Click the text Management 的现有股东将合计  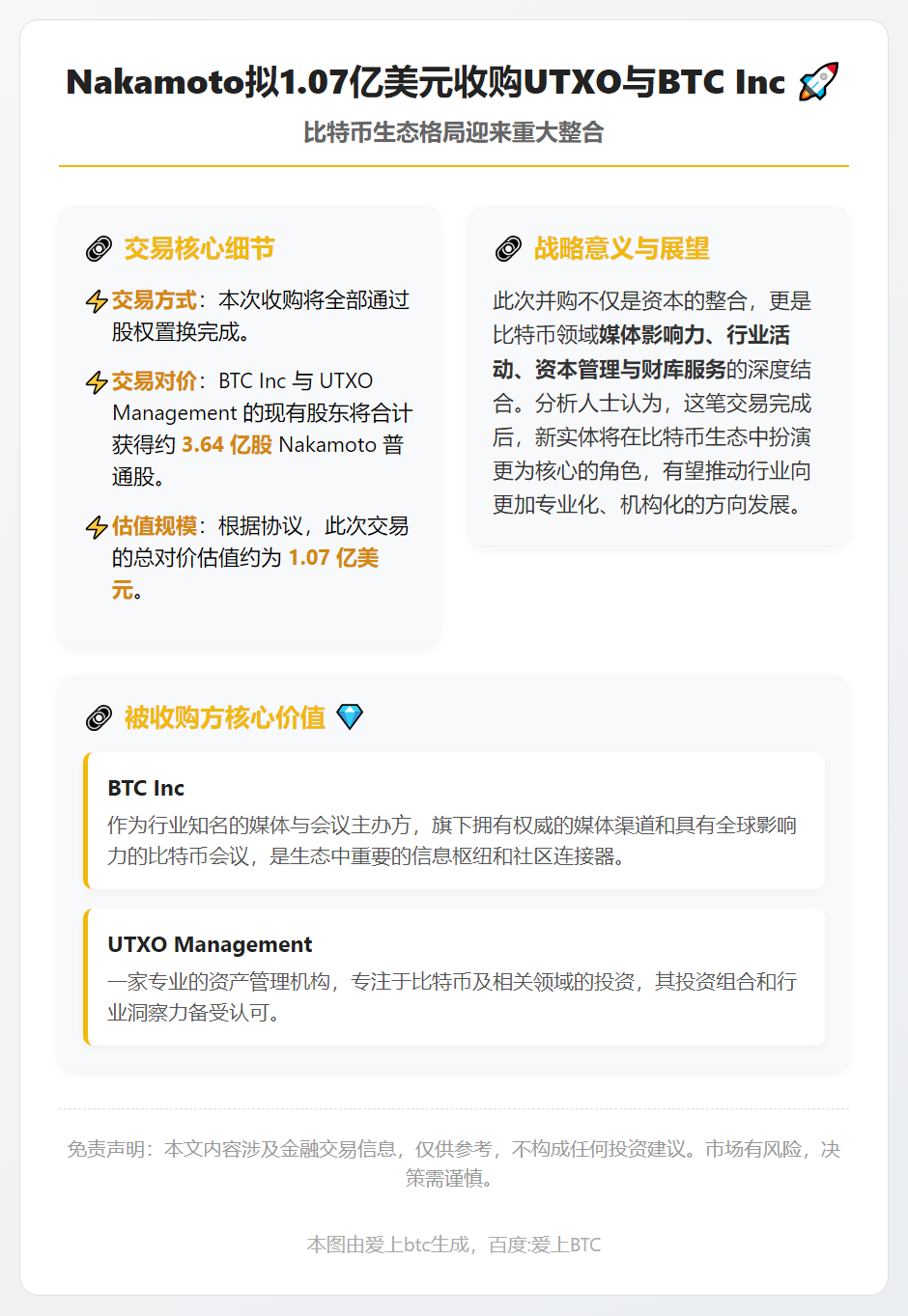point(262,413)
